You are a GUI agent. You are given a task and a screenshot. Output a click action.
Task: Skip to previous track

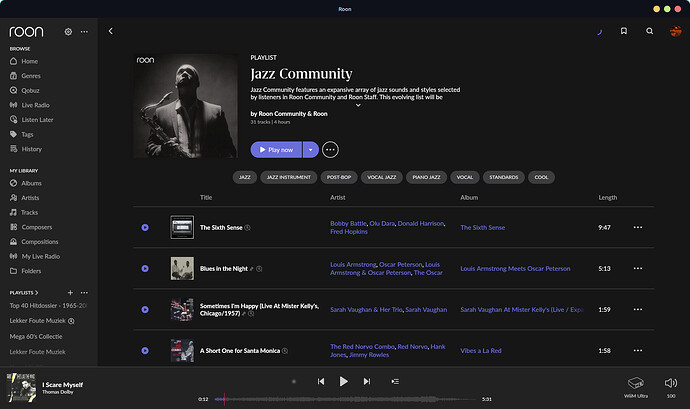321,381
